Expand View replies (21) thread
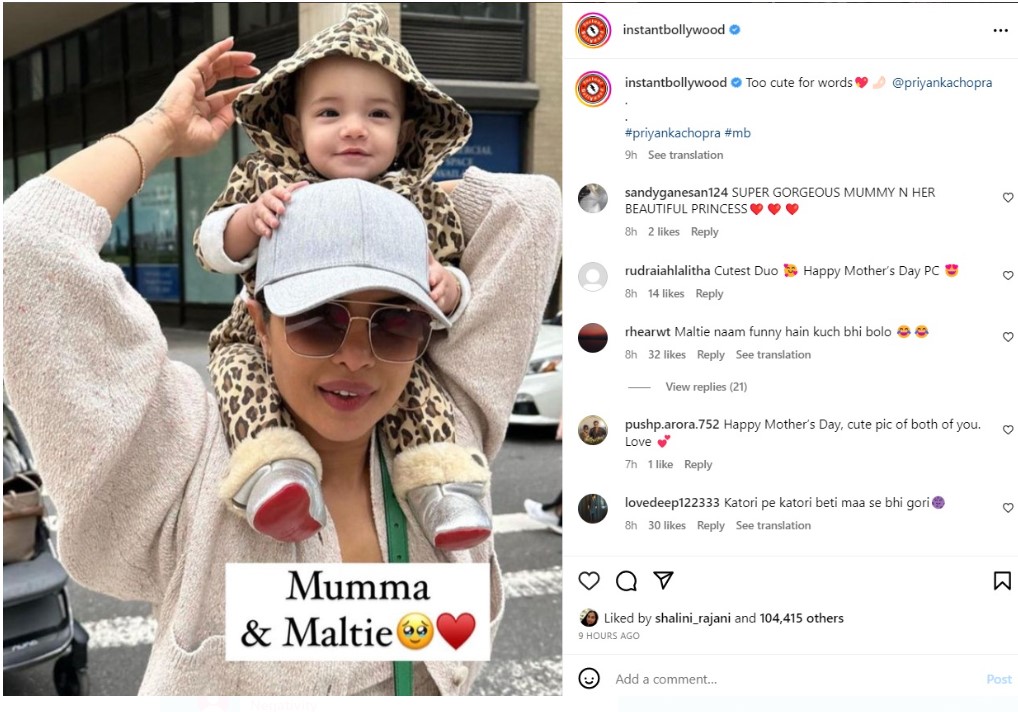This screenshot has height=712, width=1018. click(706, 387)
